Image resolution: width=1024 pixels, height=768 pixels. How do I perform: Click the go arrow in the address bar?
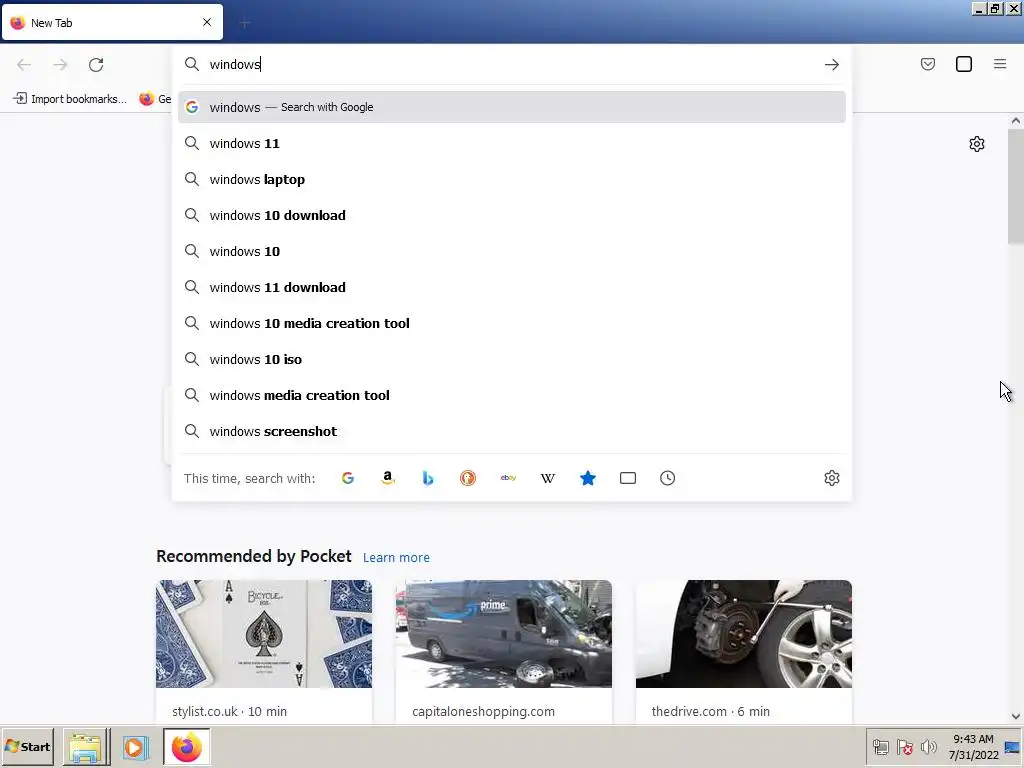pos(831,64)
